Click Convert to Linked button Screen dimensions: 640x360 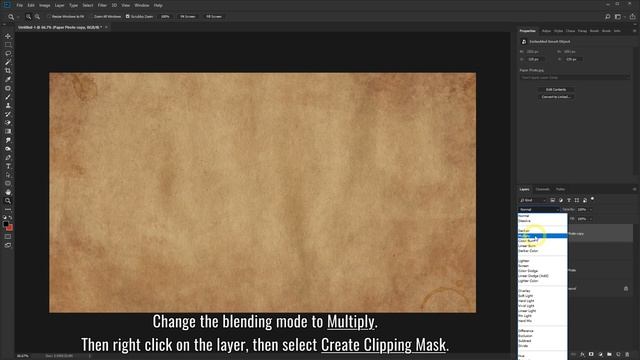pyautogui.click(x=556, y=97)
